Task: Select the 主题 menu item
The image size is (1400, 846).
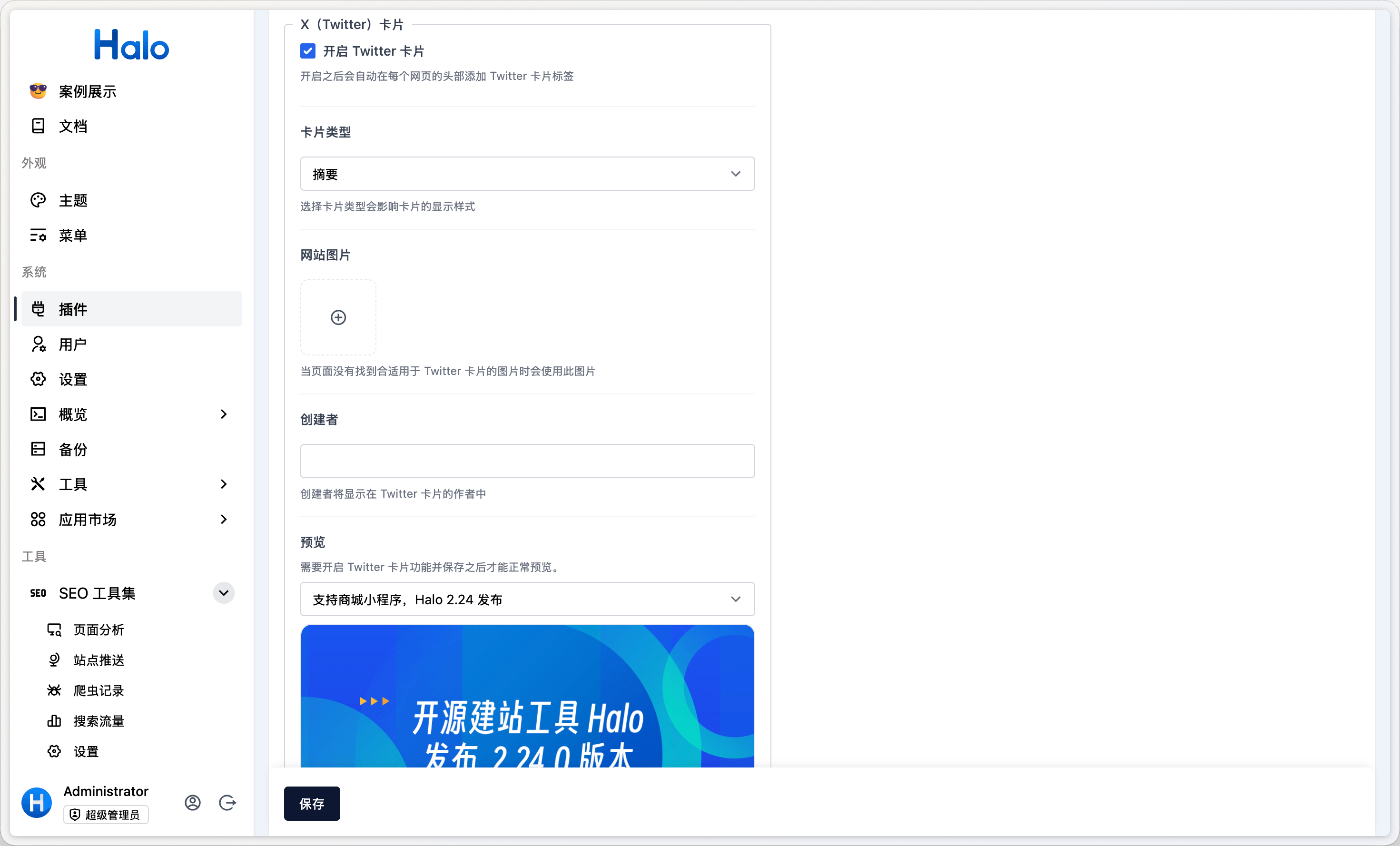Action: pyautogui.click(x=132, y=200)
